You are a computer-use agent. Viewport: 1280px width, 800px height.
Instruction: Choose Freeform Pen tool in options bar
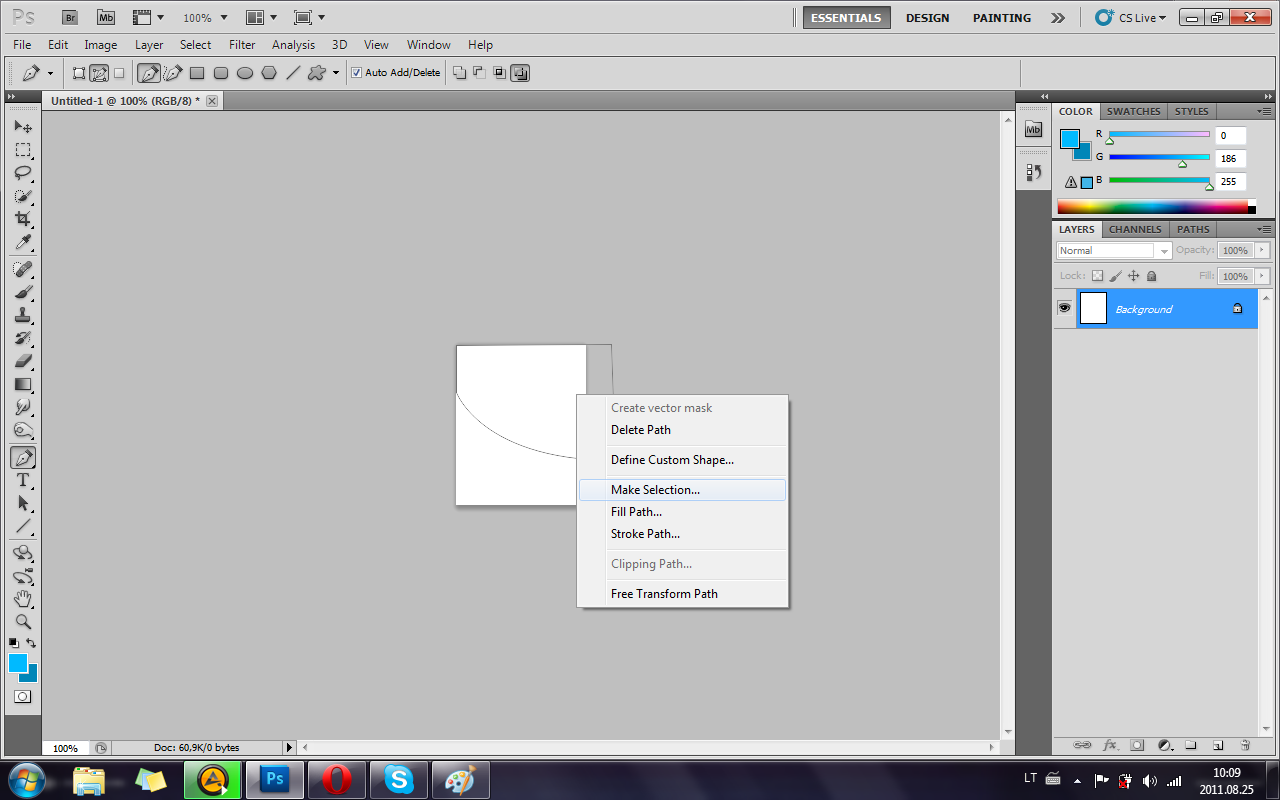point(172,73)
